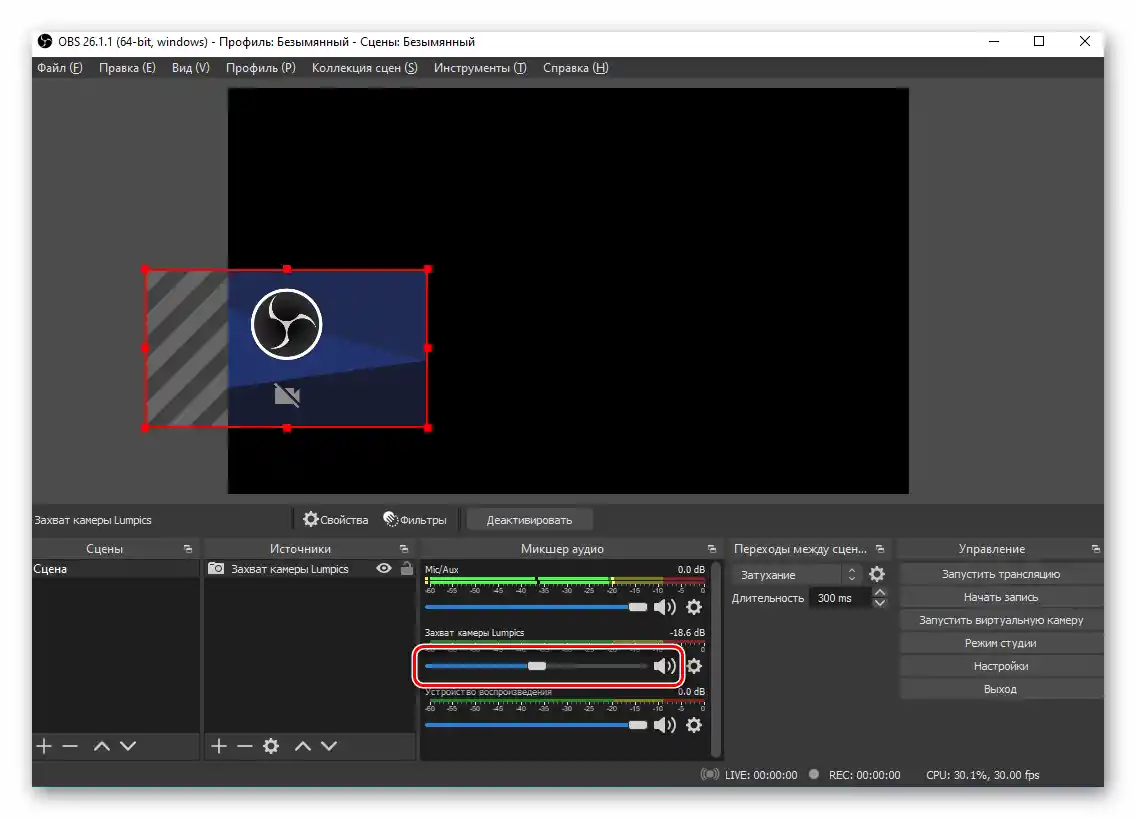Undock the Источники panel
This screenshot has width=1136, height=819.
[404, 549]
